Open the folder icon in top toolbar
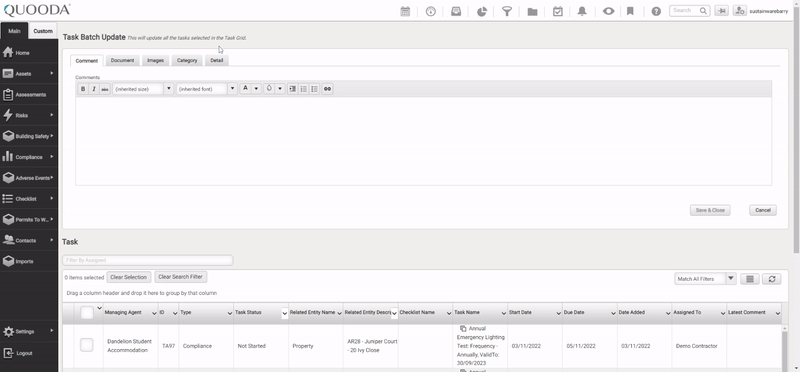Screen dimensions: 800x372 [x=532, y=11]
